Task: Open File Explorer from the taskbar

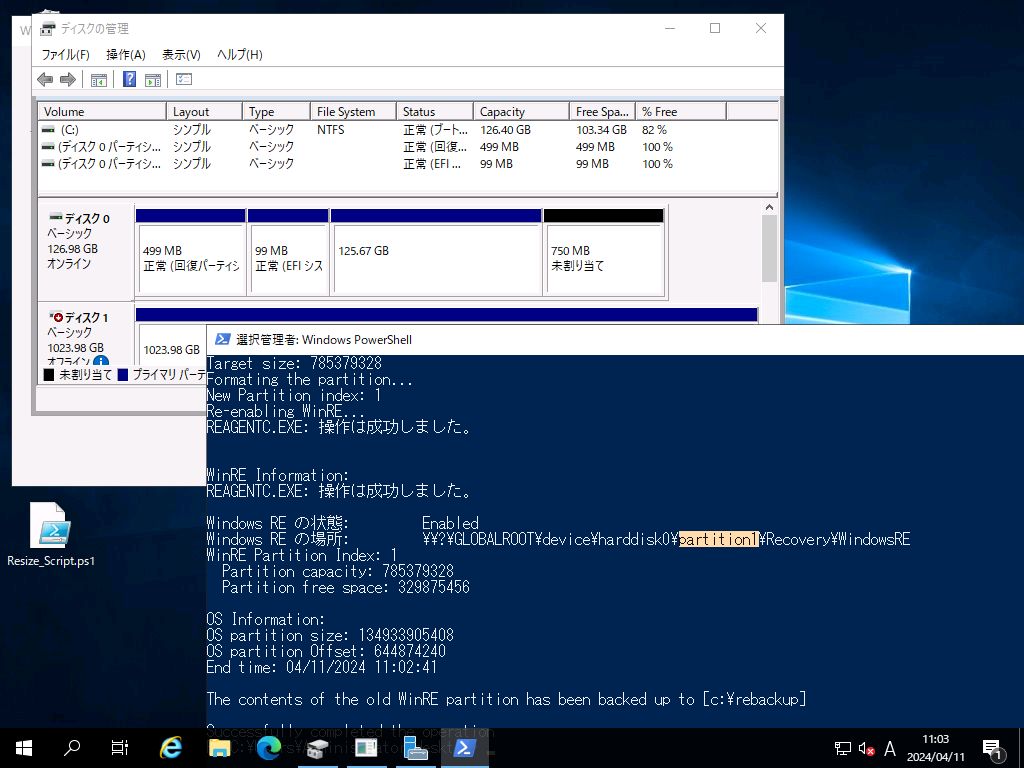Action: pyautogui.click(x=218, y=747)
